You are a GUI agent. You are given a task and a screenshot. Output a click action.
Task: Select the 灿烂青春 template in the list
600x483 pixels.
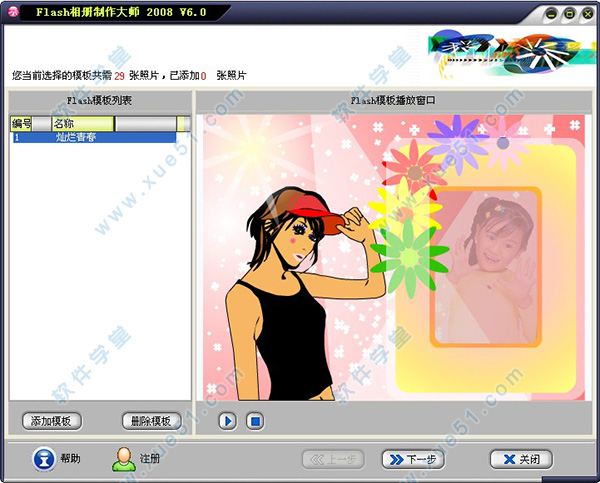click(x=76, y=138)
